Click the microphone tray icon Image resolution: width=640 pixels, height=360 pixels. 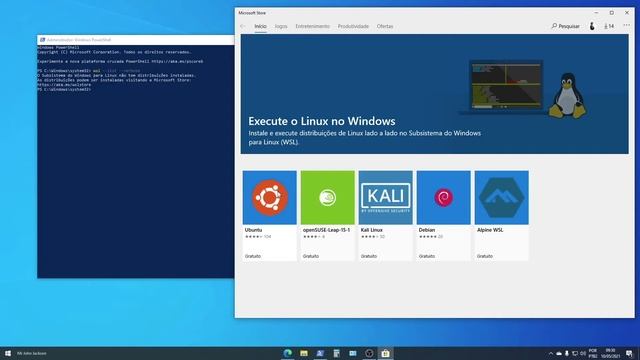[x=567, y=353]
